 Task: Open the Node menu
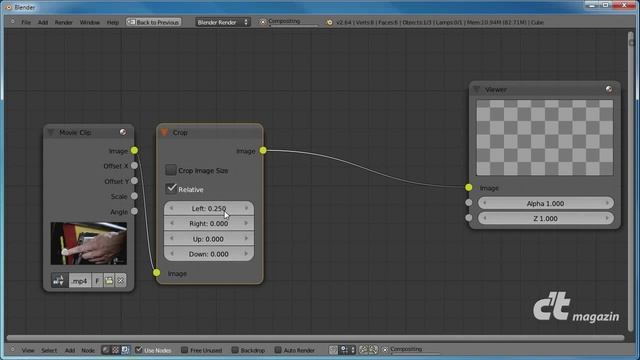[88, 350]
